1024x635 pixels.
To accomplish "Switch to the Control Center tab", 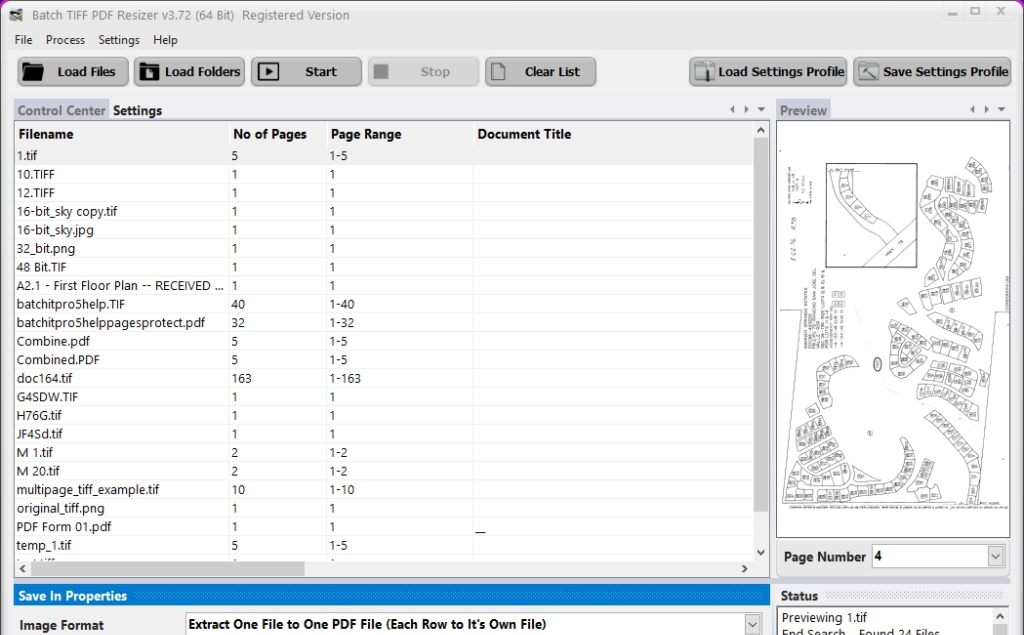I will (62, 111).
